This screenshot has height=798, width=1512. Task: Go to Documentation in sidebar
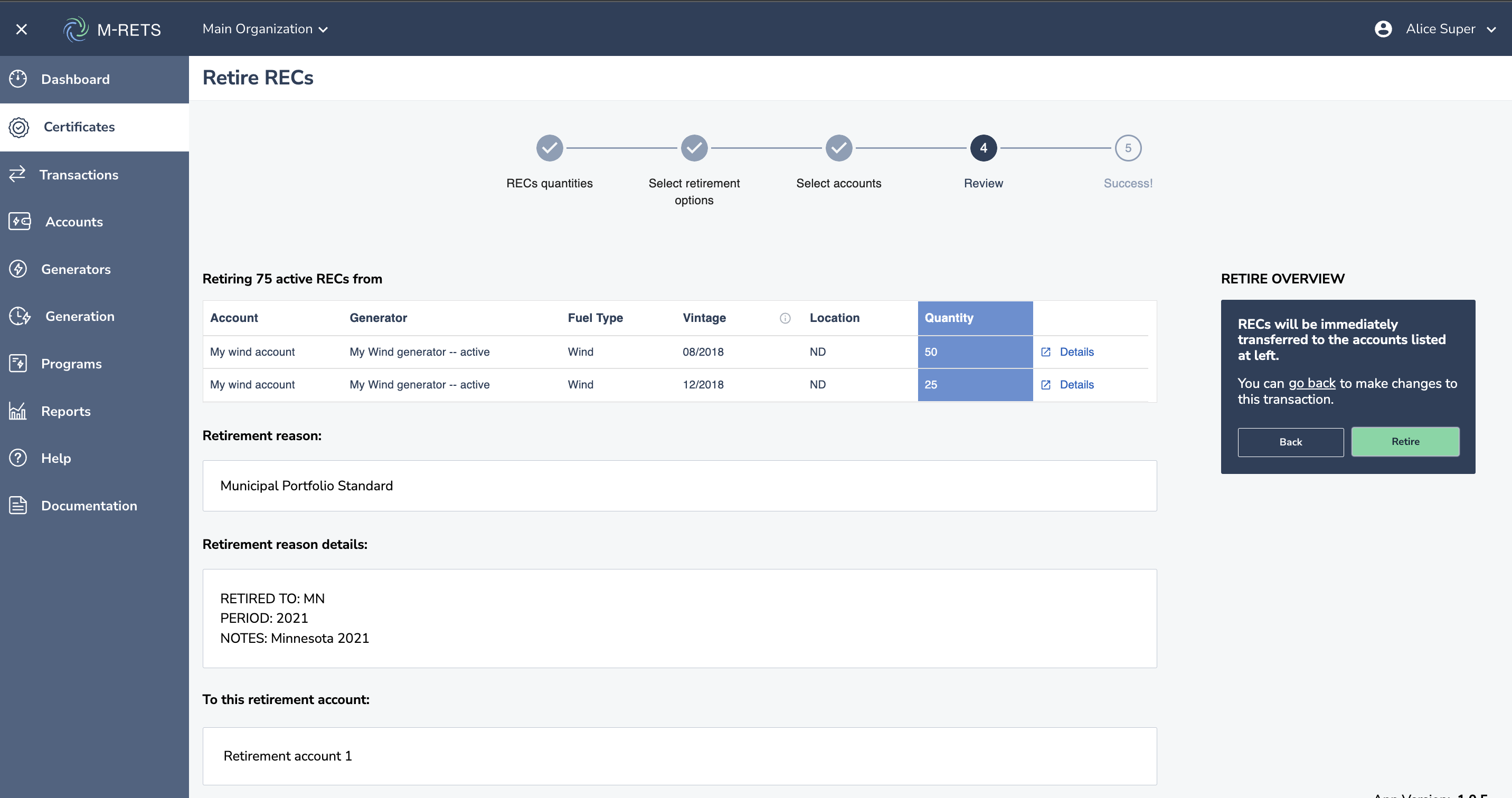coord(89,505)
